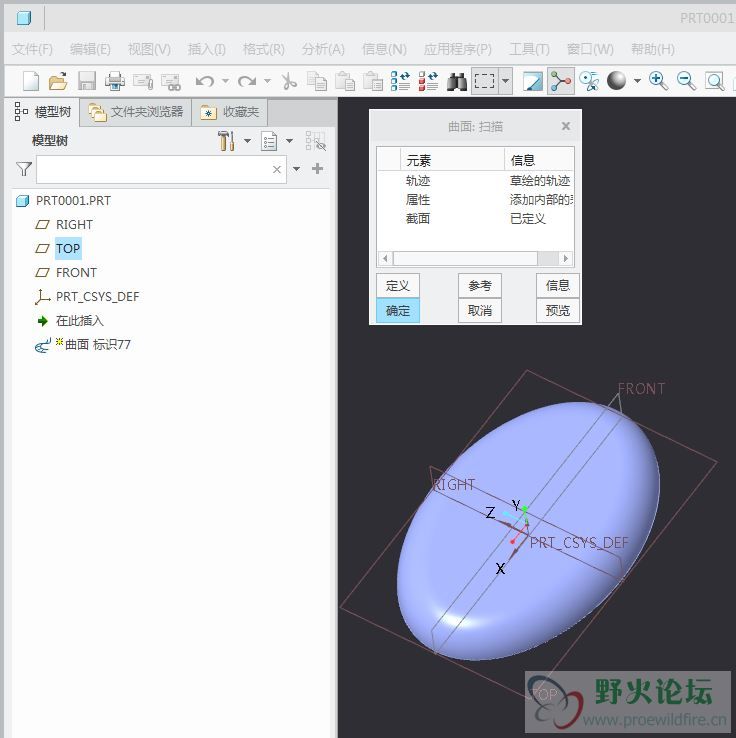Screen dimensions: 736x738
Task: Zoom out with the minus magnifier
Action: [687, 81]
